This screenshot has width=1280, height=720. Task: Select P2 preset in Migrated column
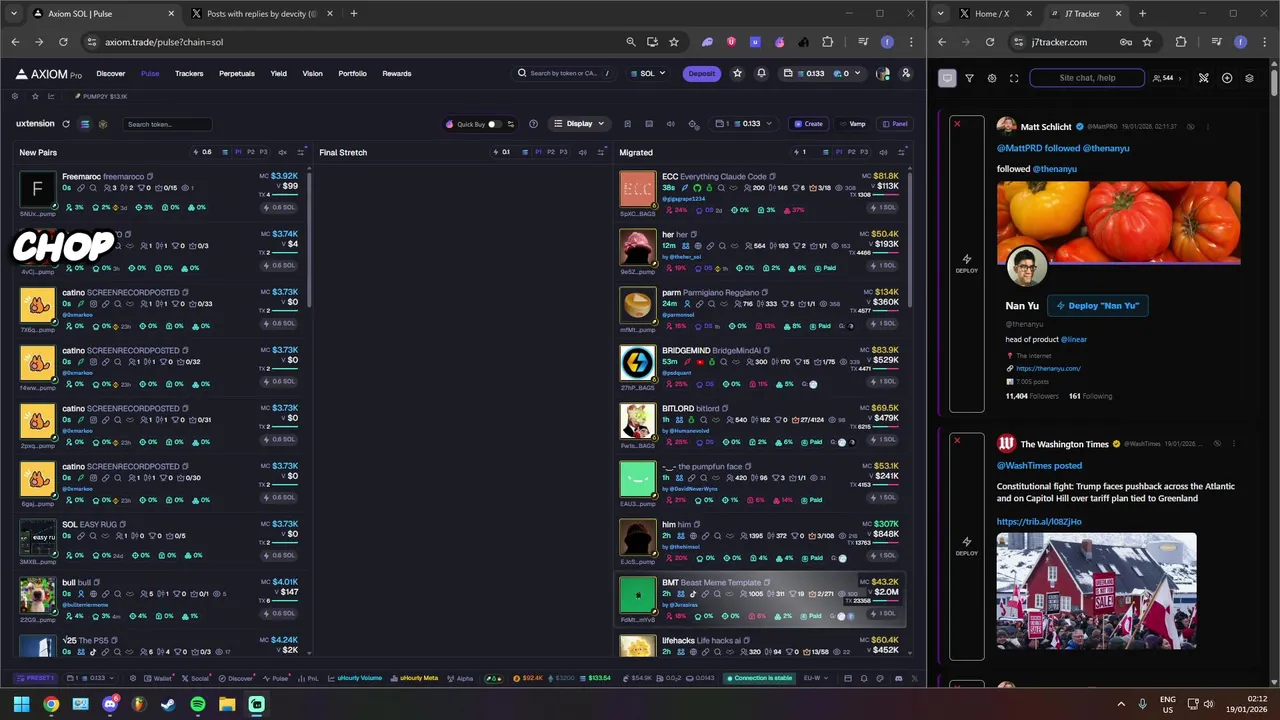pyautogui.click(x=850, y=152)
